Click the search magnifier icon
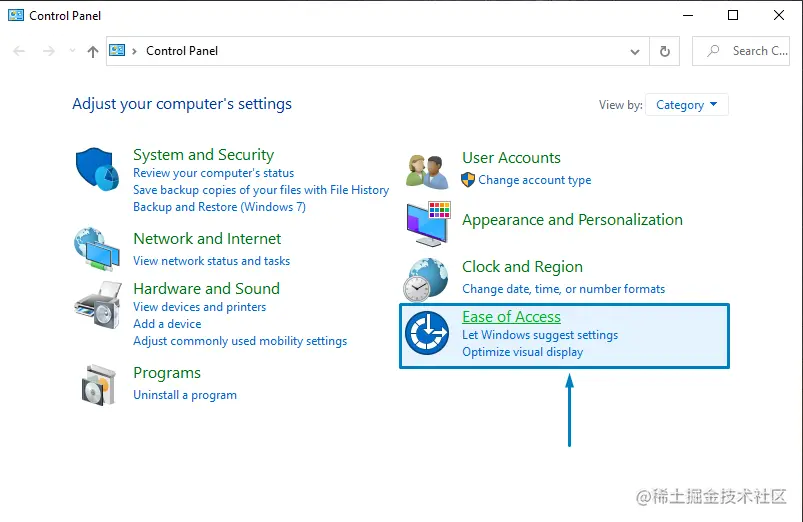Screen dimensions: 803x522 713,51
